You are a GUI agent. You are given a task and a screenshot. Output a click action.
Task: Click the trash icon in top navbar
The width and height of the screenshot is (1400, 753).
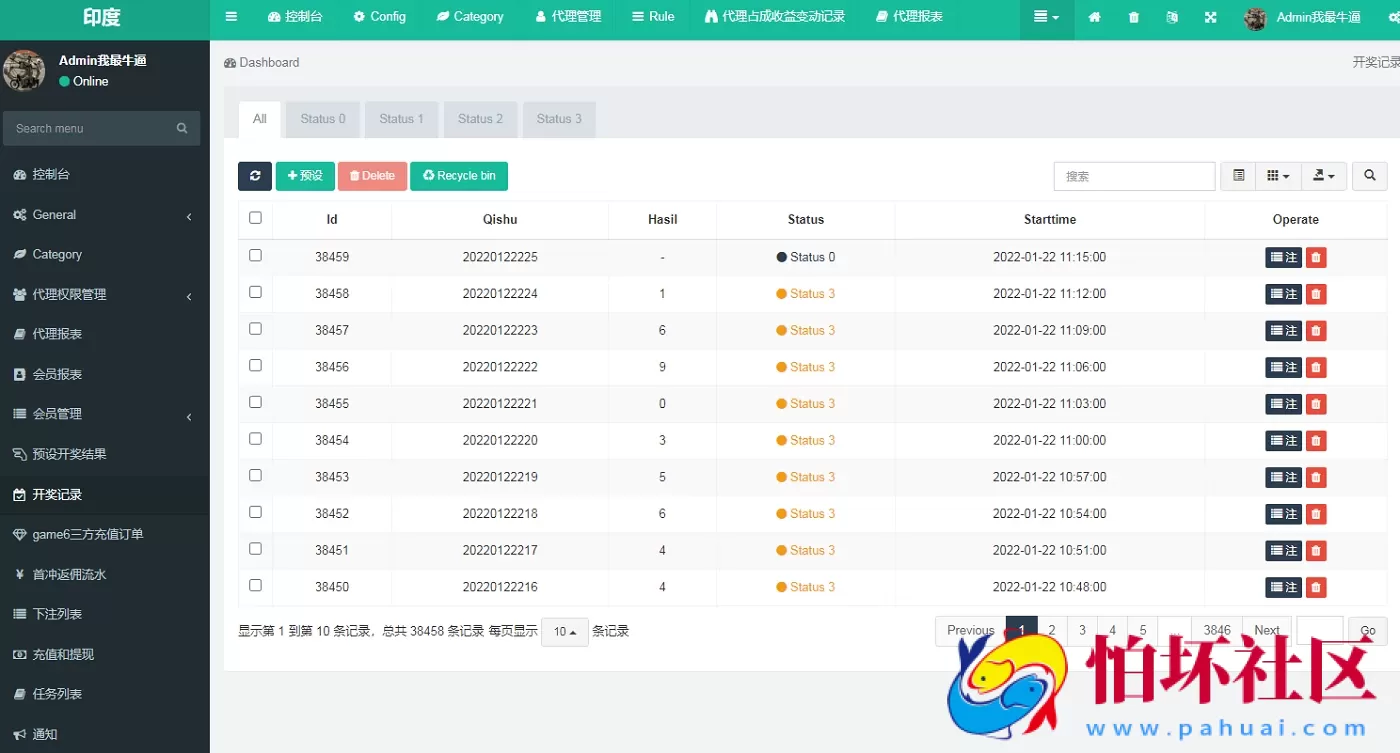click(1133, 17)
